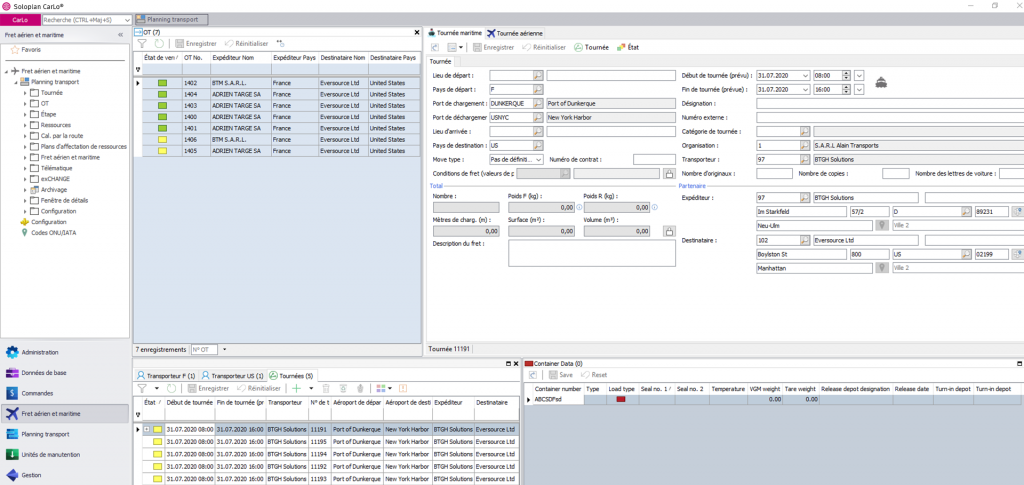Click the ship icon next to tour dates
Image resolution: width=1024 pixels, height=485 pixels.
(881, 82)
